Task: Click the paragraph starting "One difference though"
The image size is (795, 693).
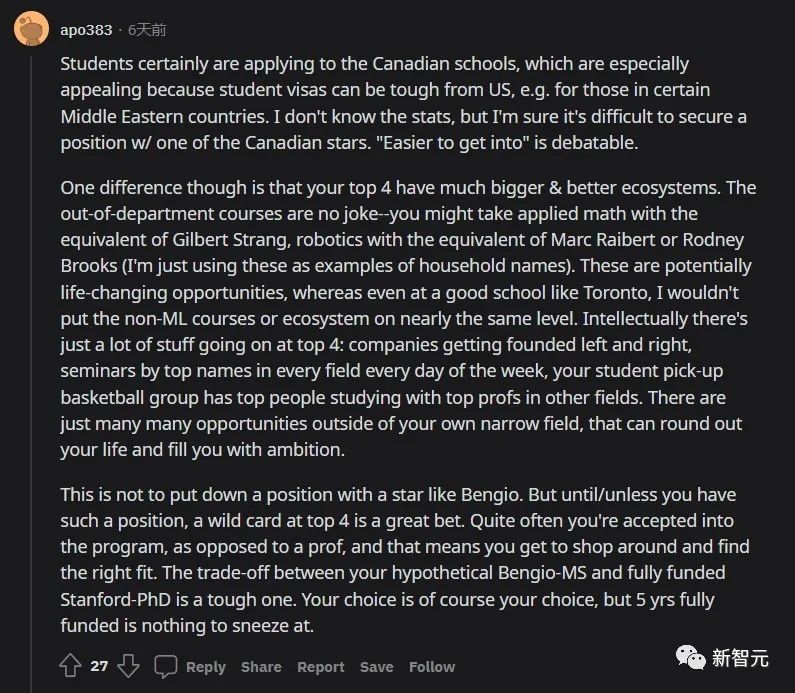Action: pos(400,318)
